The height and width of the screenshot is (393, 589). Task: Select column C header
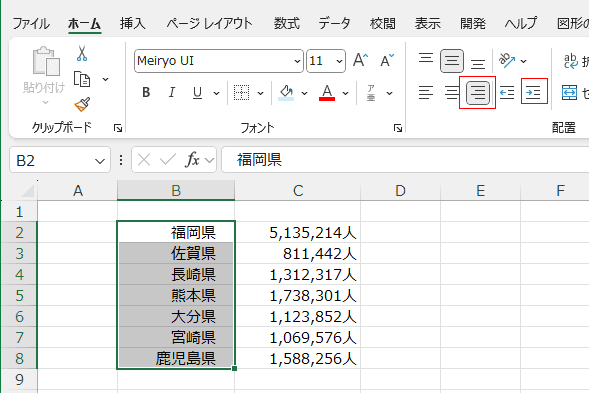click(x=298, y=190)
